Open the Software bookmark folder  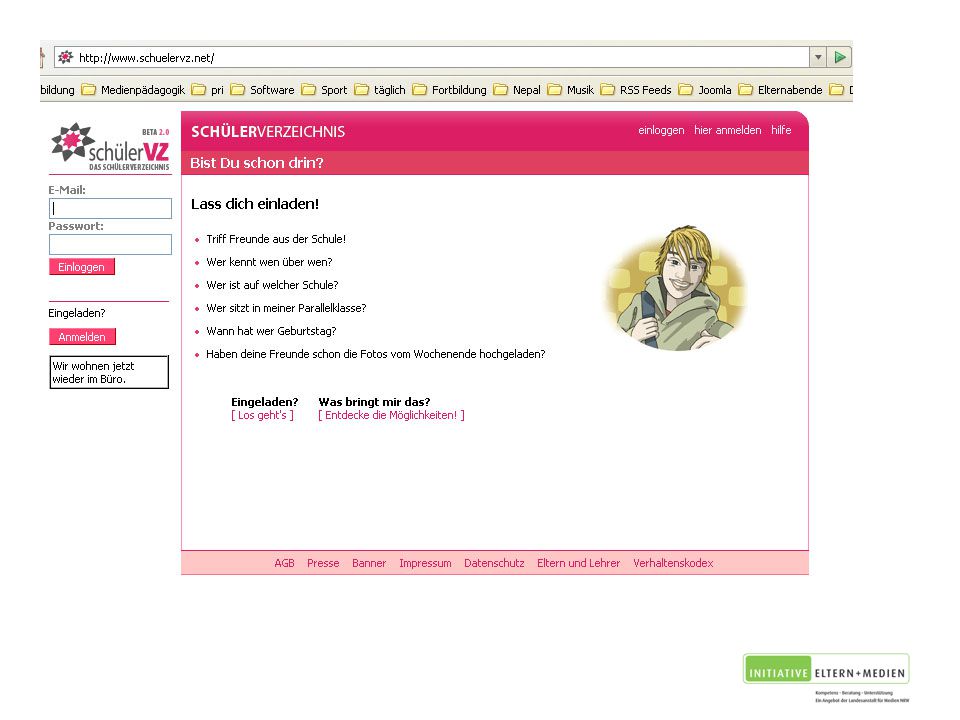(262, 90)
